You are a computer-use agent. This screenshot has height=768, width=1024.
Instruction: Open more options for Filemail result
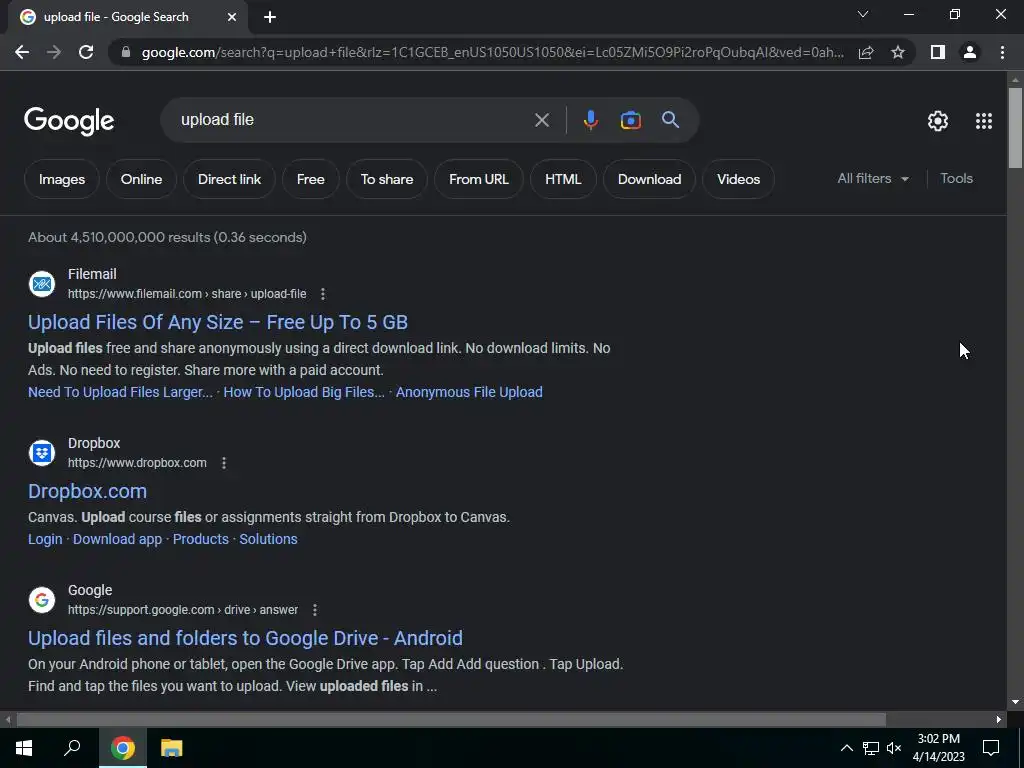click(x=323, y=294)
